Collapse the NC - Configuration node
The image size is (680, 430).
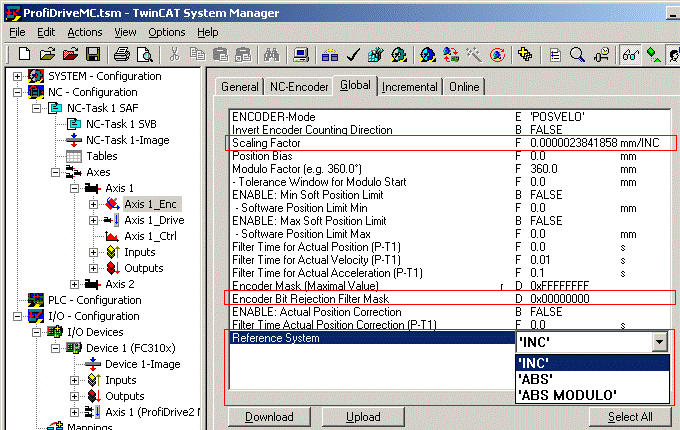[x=17, y=92]
